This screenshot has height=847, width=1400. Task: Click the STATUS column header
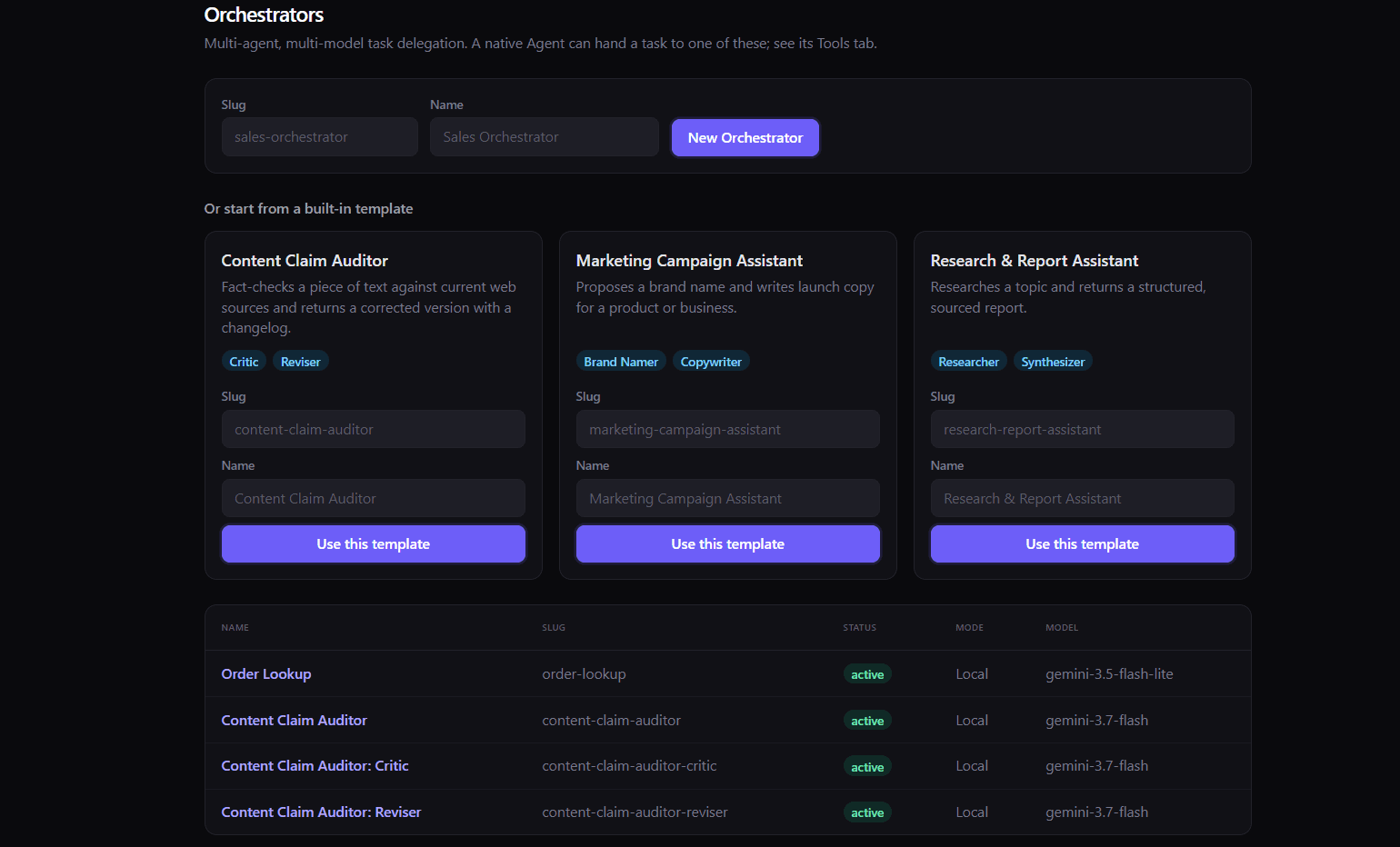click(x=860, y=627)
